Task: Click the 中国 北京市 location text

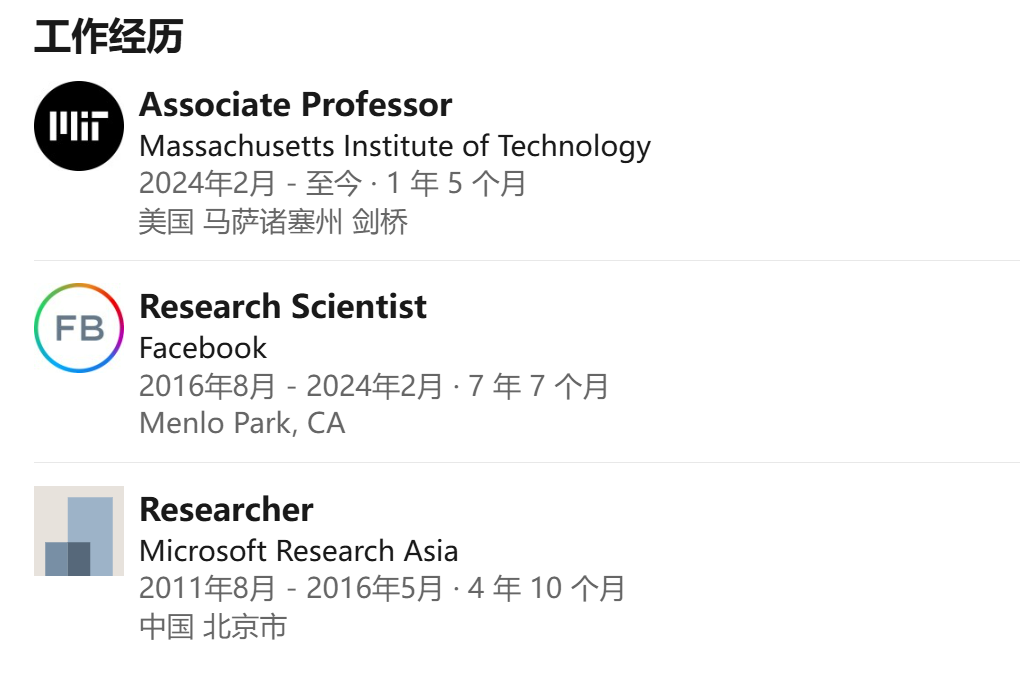Action: (213, 627)
